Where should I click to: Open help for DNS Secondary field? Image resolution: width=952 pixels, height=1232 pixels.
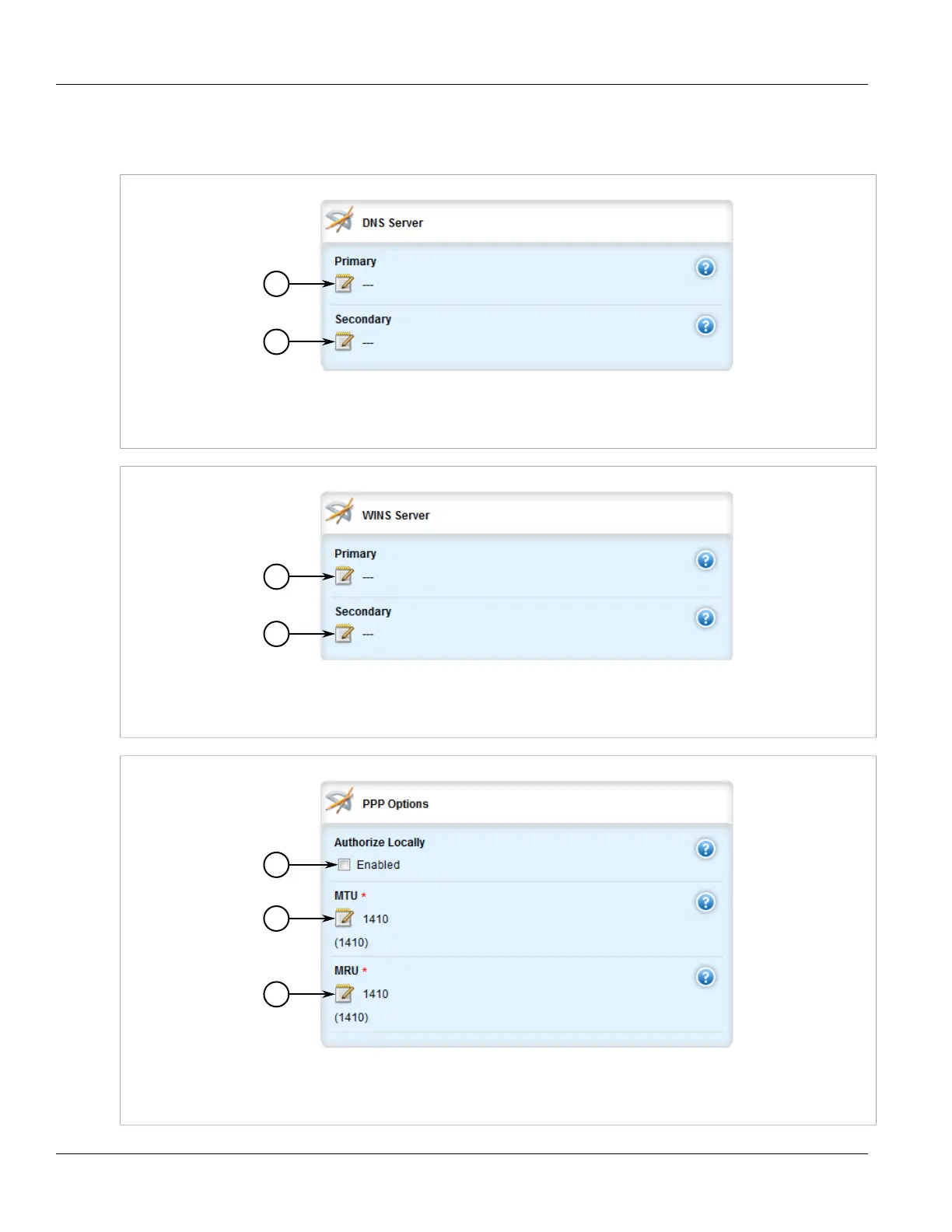(705, 325)
